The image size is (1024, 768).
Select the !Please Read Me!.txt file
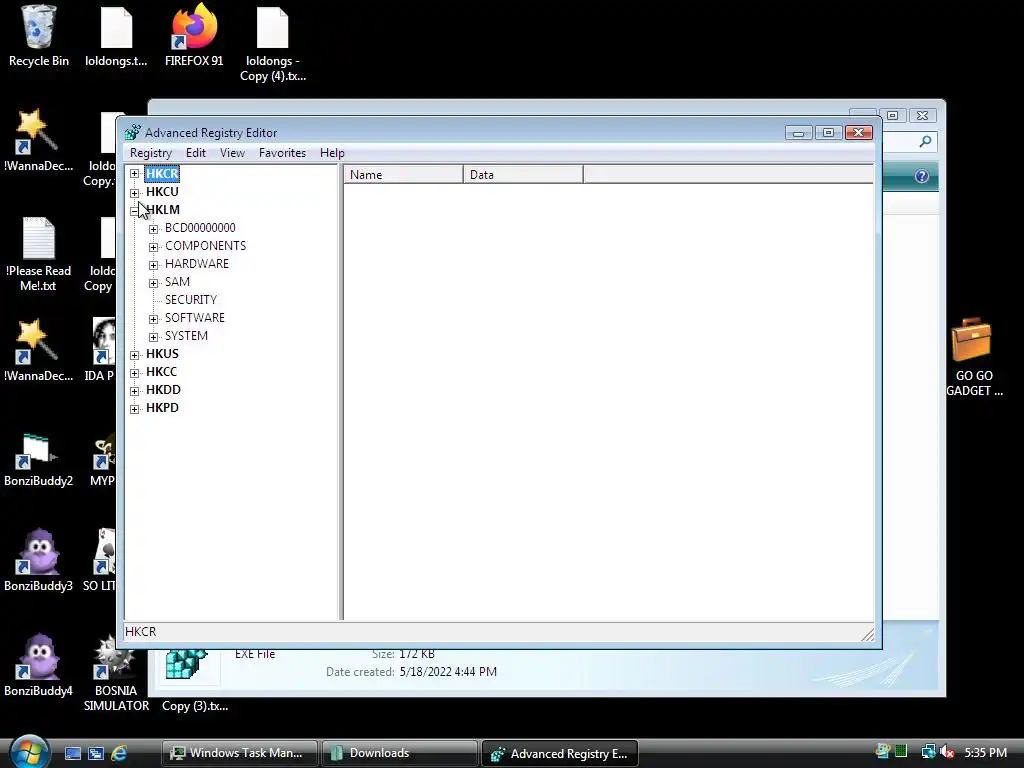[39, 253]
